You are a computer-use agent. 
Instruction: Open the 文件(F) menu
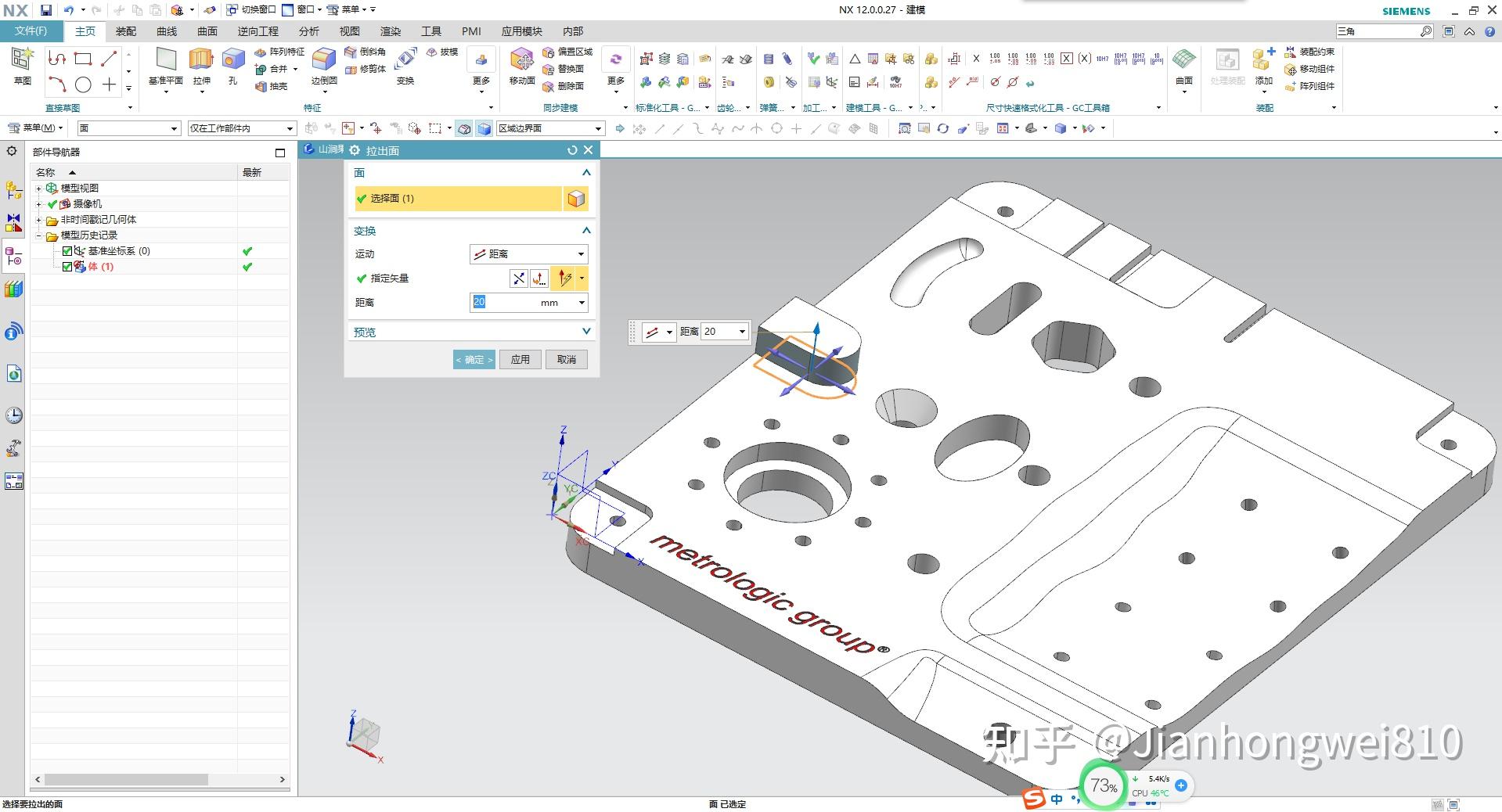(x=31, y=31)
